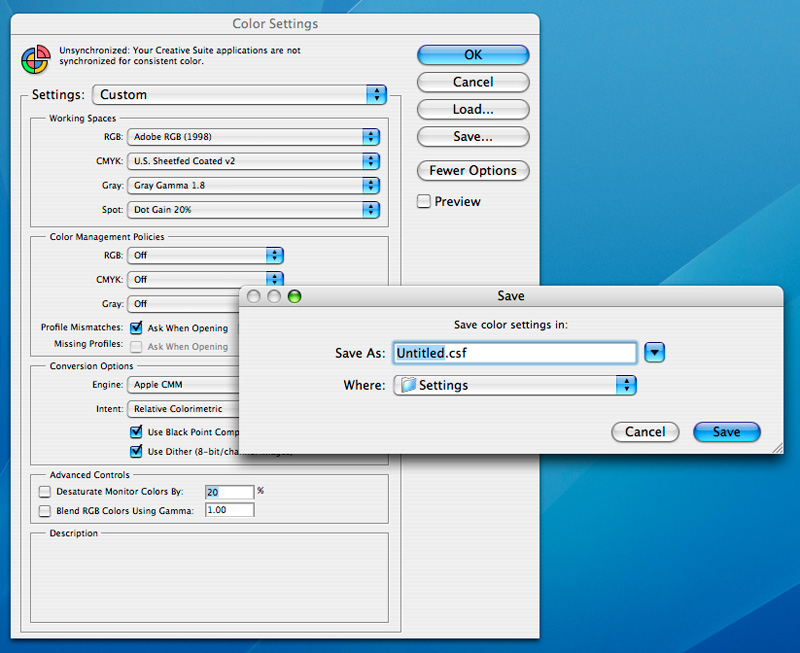
Task: Click the desaturate percentage field showing 20
Action: click(230, 492)
